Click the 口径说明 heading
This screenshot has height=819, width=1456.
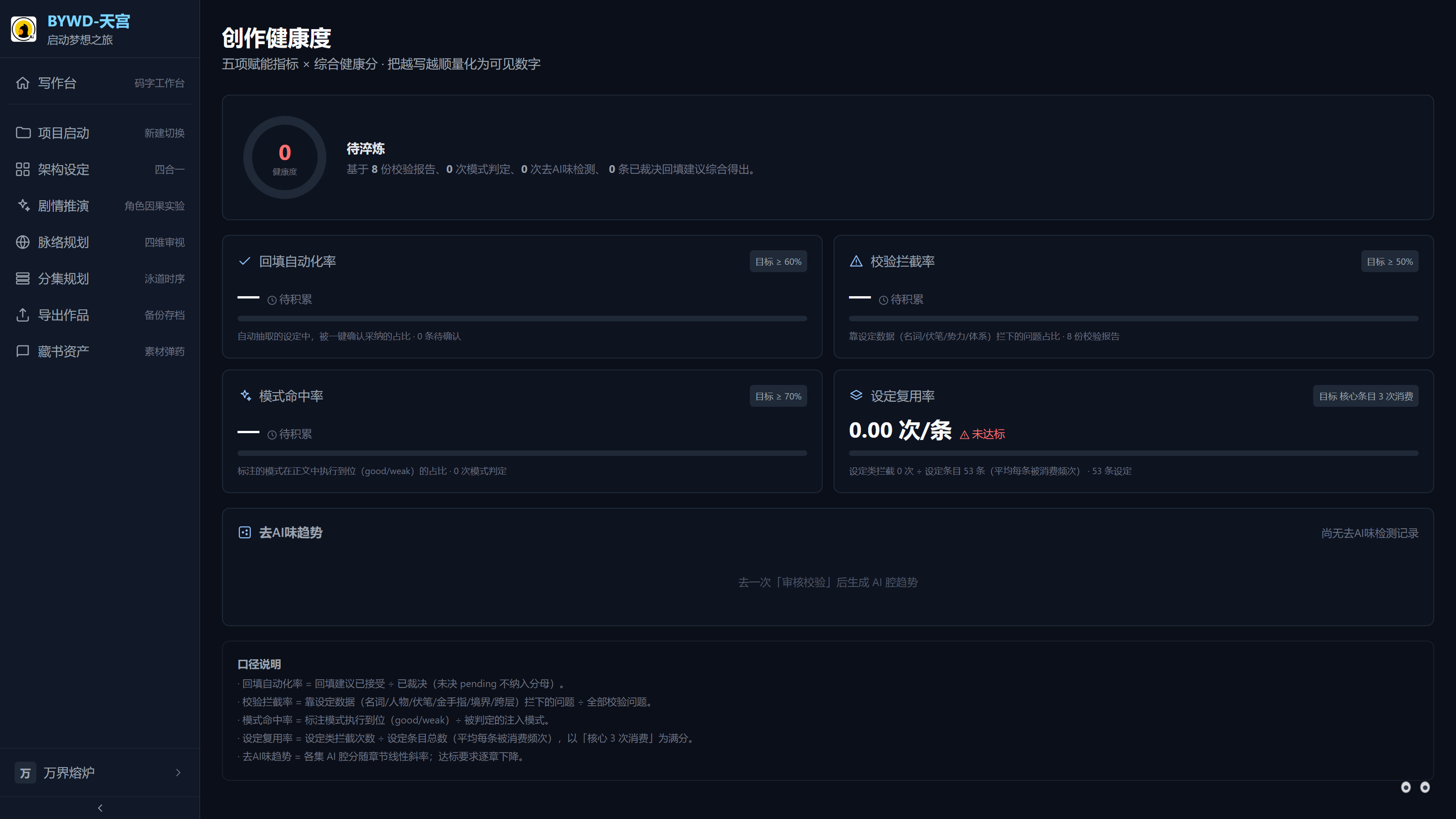(259, 664)
